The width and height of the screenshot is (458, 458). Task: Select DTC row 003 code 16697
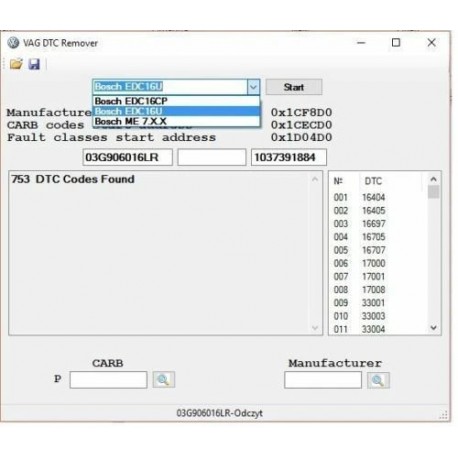tap(378, 224)
